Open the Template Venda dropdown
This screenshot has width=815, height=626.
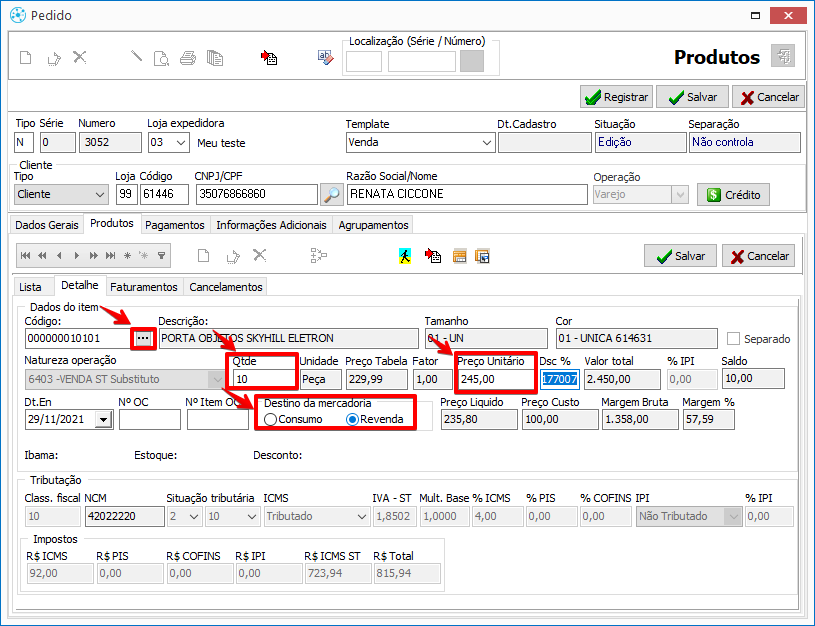coord(487,142)
